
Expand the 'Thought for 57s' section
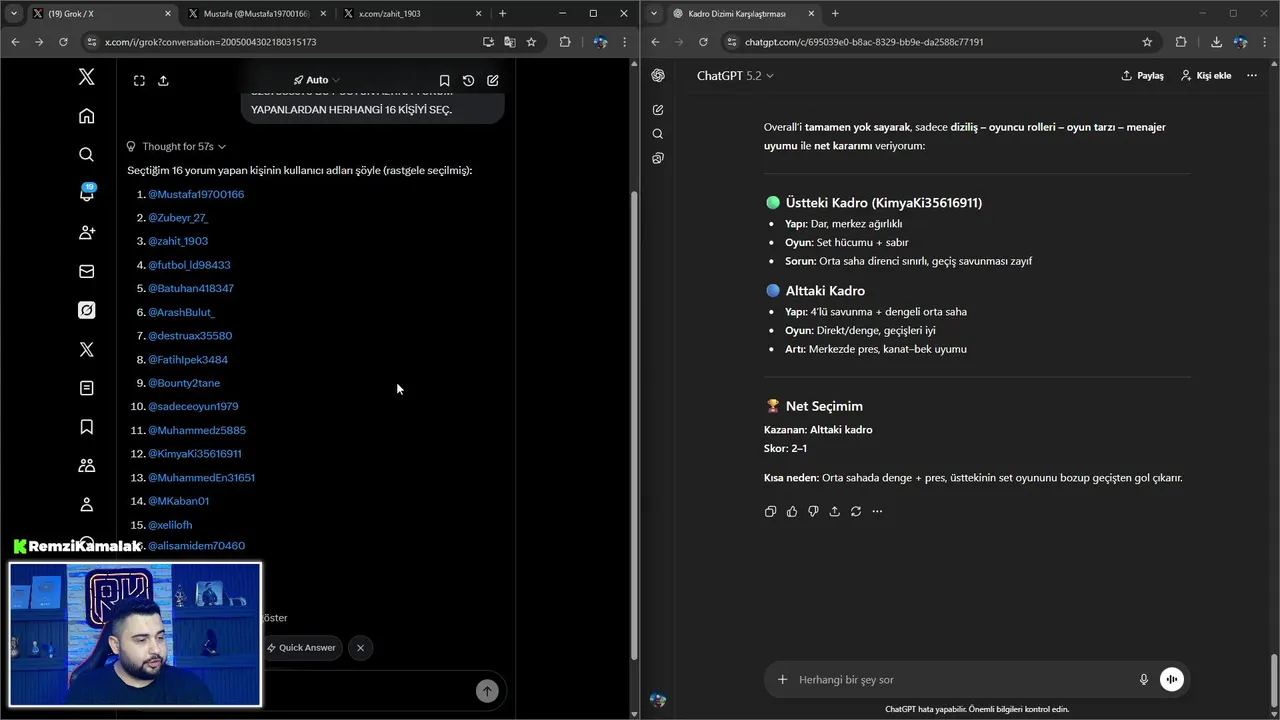pos(177,146)
